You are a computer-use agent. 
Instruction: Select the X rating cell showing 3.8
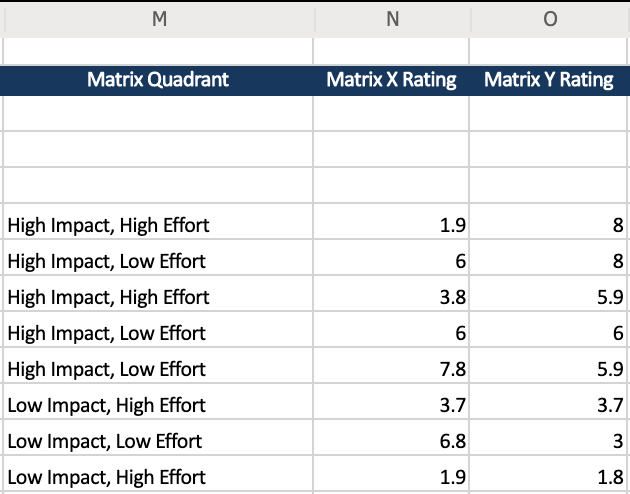(391, 297)
